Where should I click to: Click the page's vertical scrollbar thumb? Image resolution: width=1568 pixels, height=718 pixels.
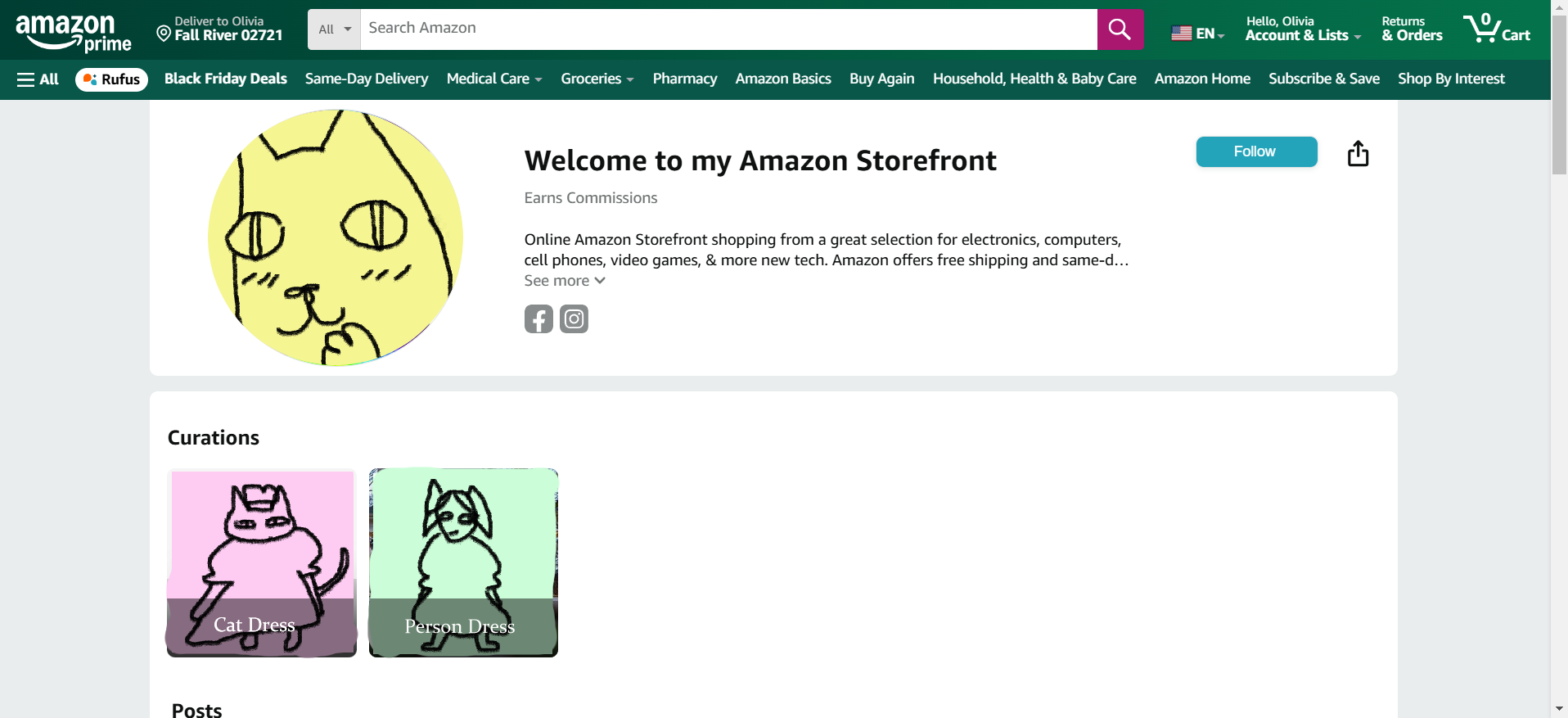click(1559, 95)
